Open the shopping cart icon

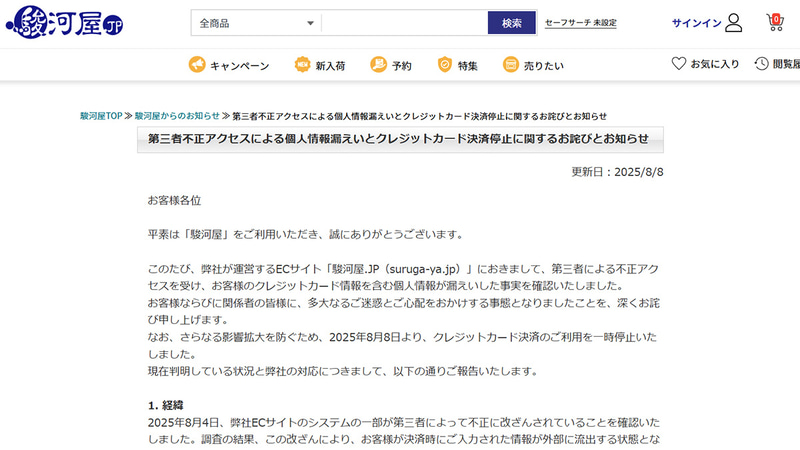click(775, 22)
